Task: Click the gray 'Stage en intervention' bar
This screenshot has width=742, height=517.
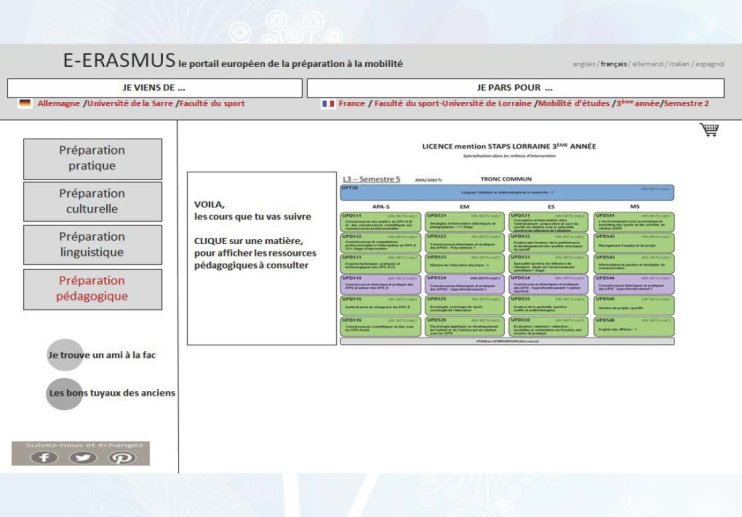Action: pyautogui.click(x=507, y=341)
